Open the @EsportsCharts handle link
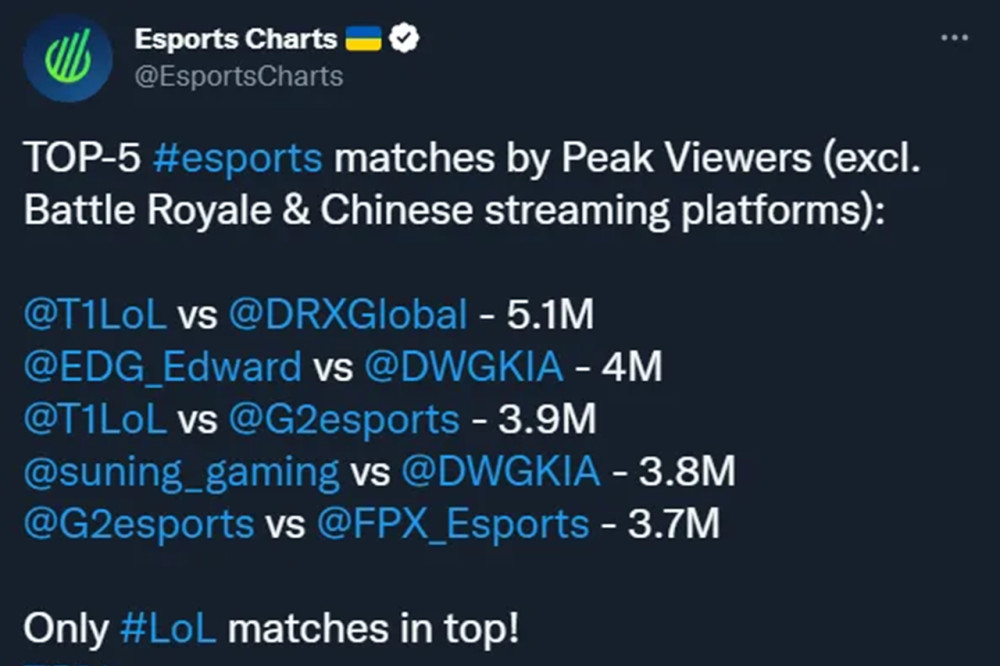The width and height of the screenshot is (1000, 666). point(238,76)
